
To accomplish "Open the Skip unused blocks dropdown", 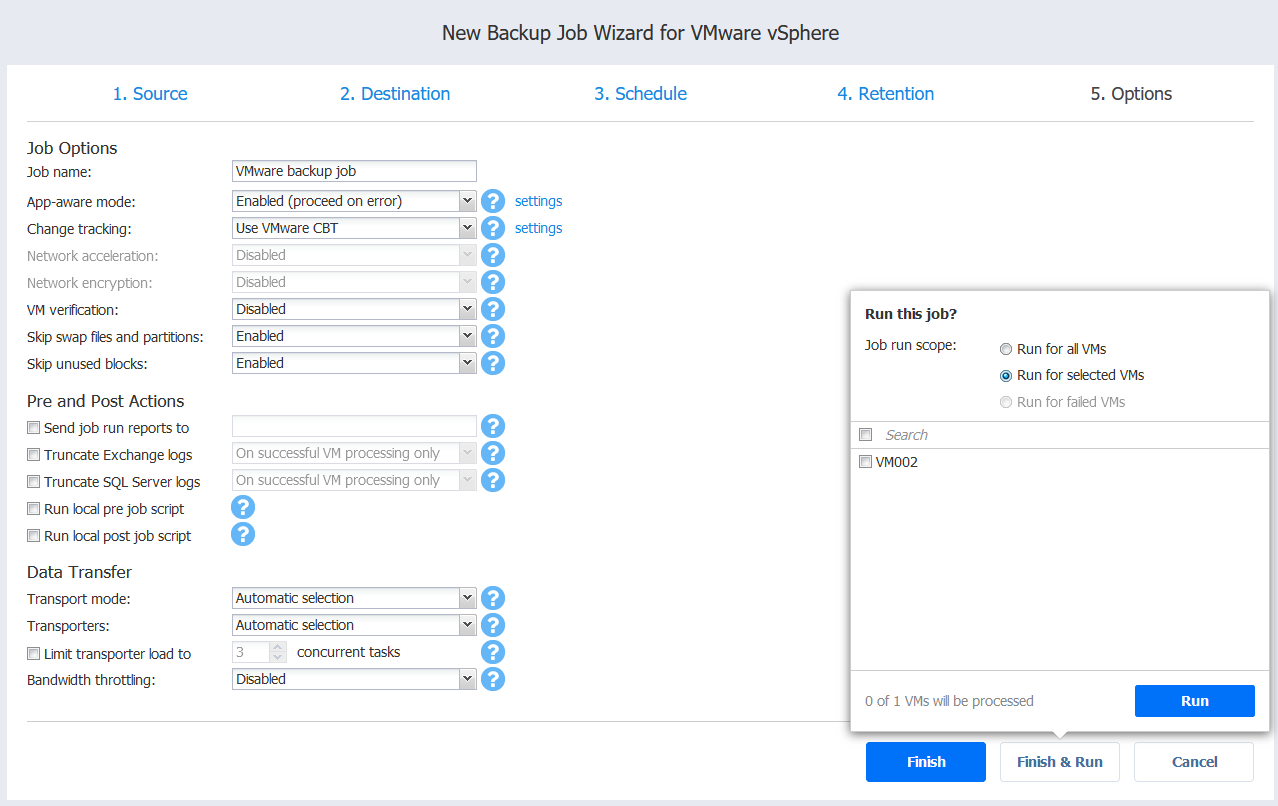I will (354, 363).
